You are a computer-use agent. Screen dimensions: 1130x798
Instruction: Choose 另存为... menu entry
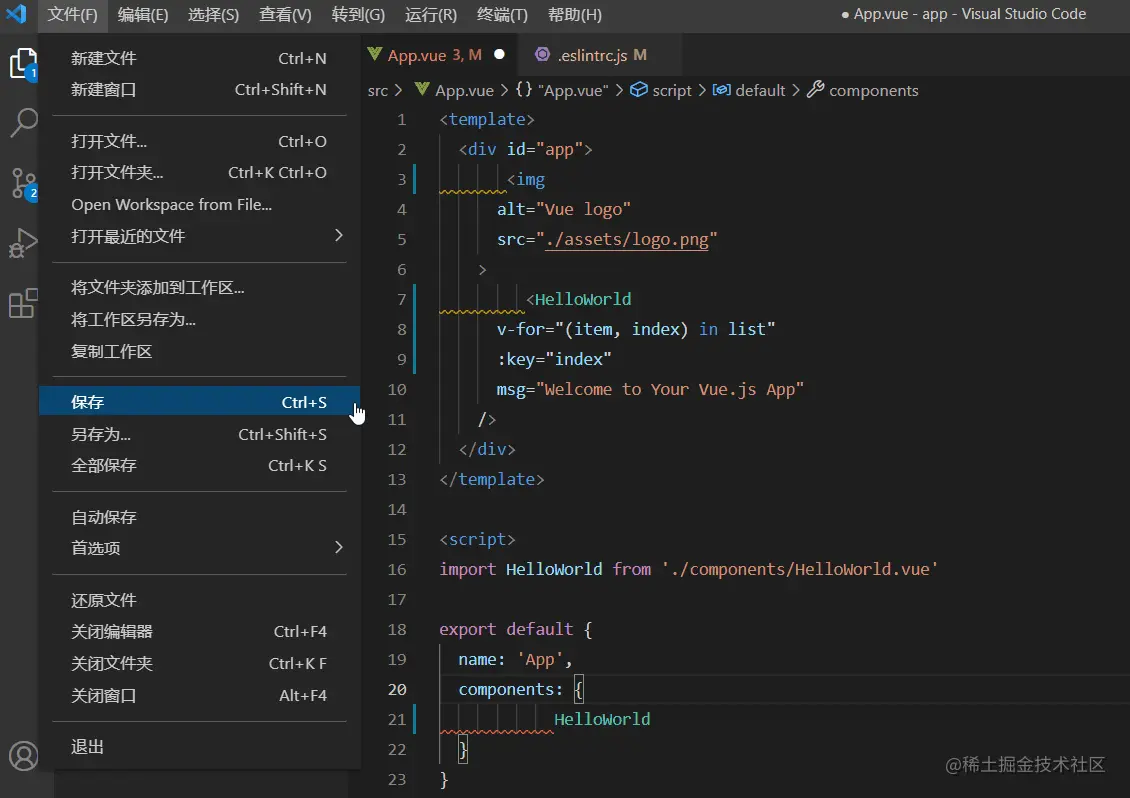pyautogui.click(x=200, y=434)
